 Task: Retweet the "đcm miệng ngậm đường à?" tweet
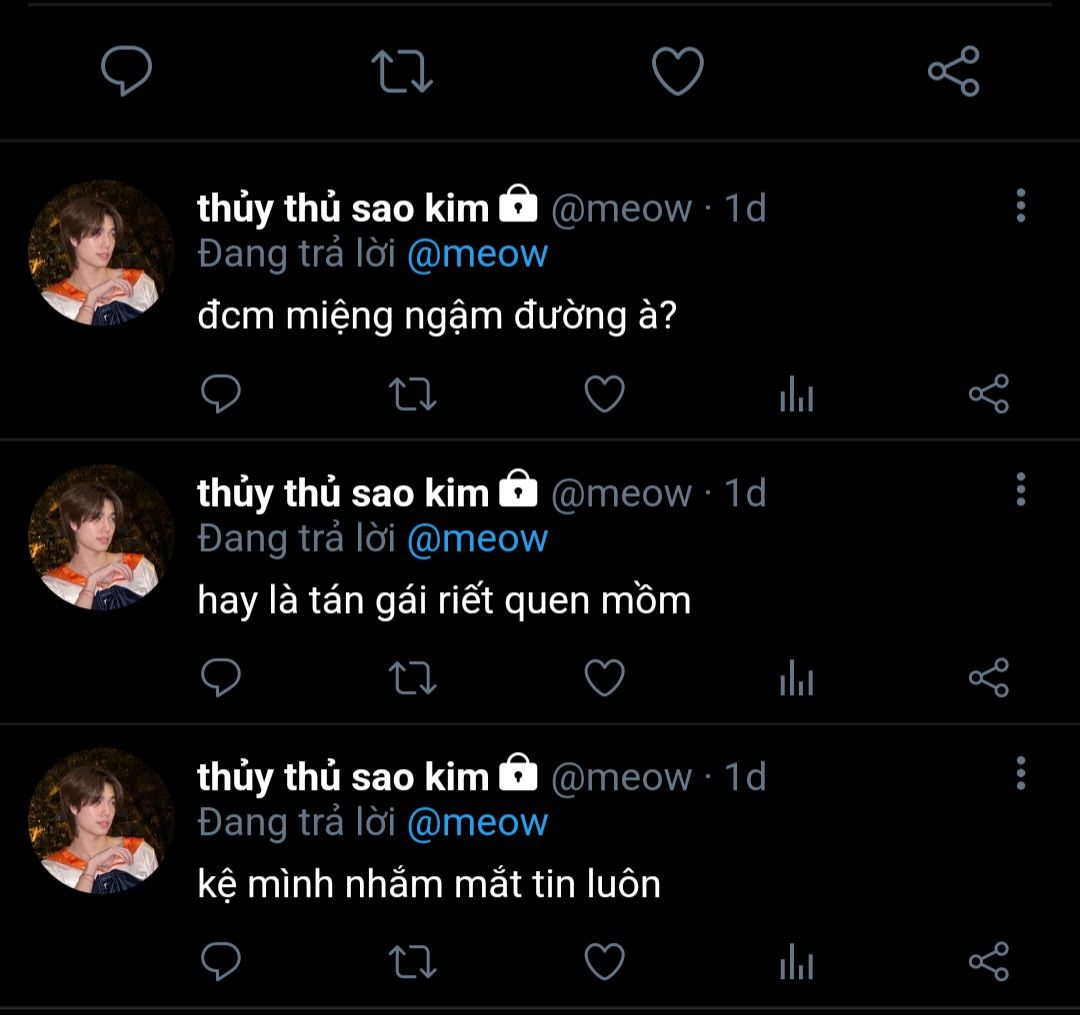coord(412,395)
